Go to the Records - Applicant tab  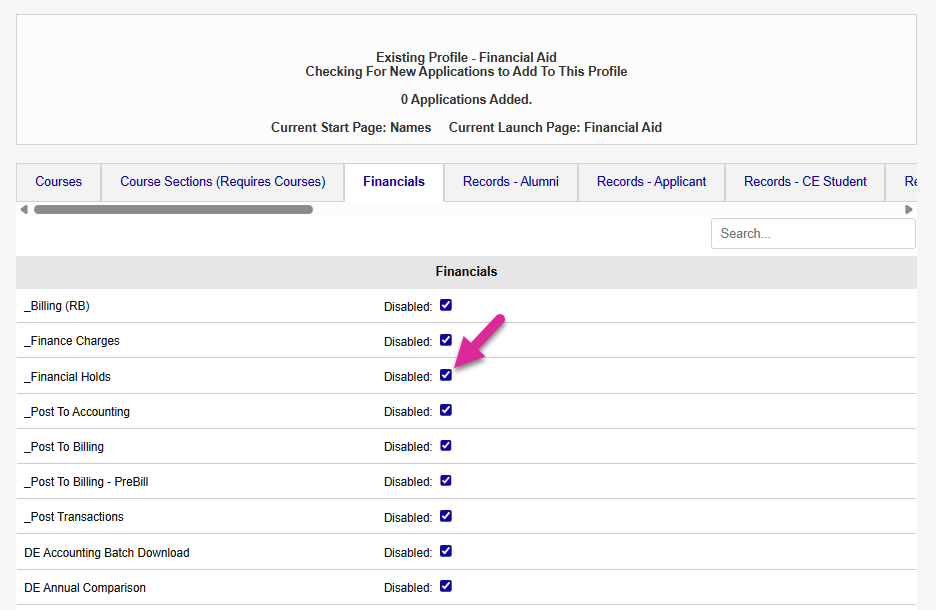(x=651, y=182)
